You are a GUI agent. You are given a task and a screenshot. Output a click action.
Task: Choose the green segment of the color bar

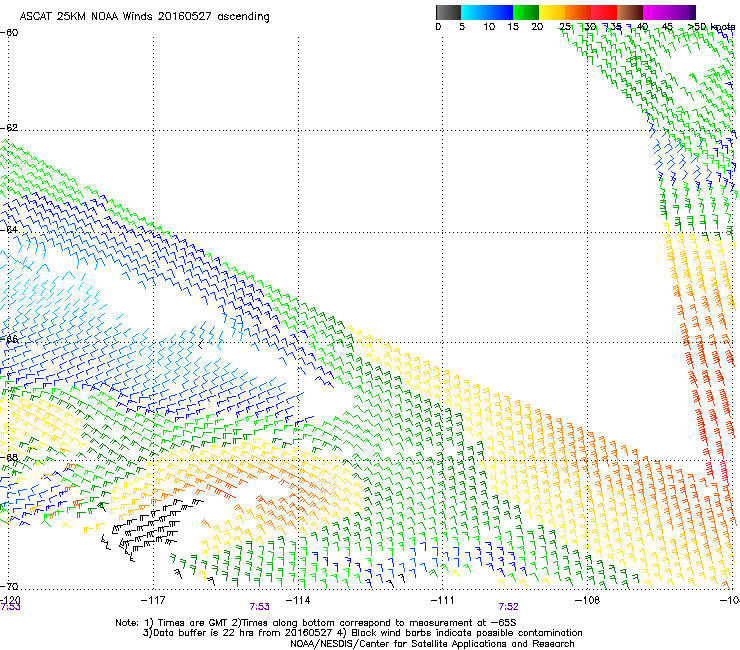[x=526, y=12]
